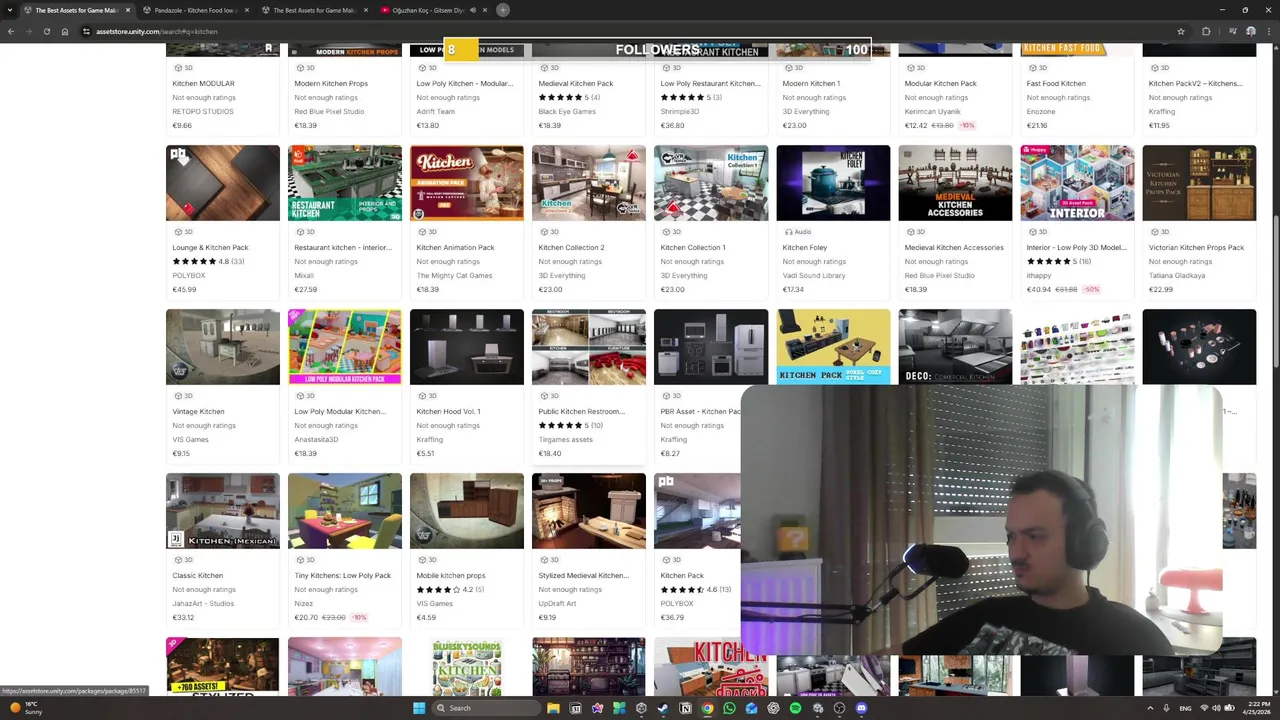Reload the page with the refresh icon

click(46, 31)
